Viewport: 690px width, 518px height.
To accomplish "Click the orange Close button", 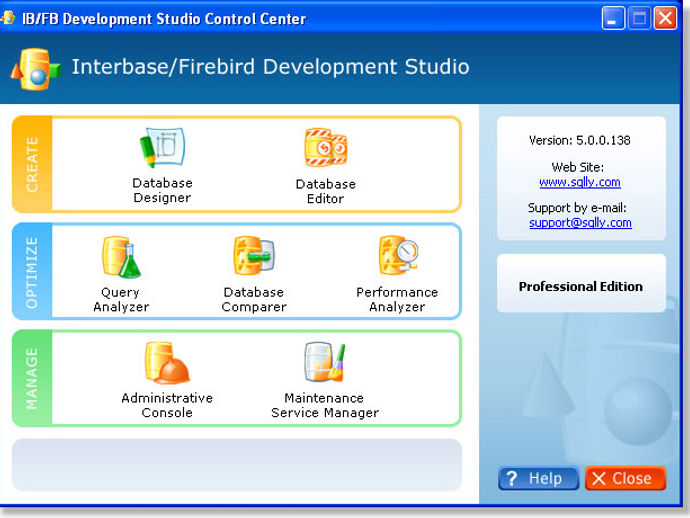I will point(625,478).
